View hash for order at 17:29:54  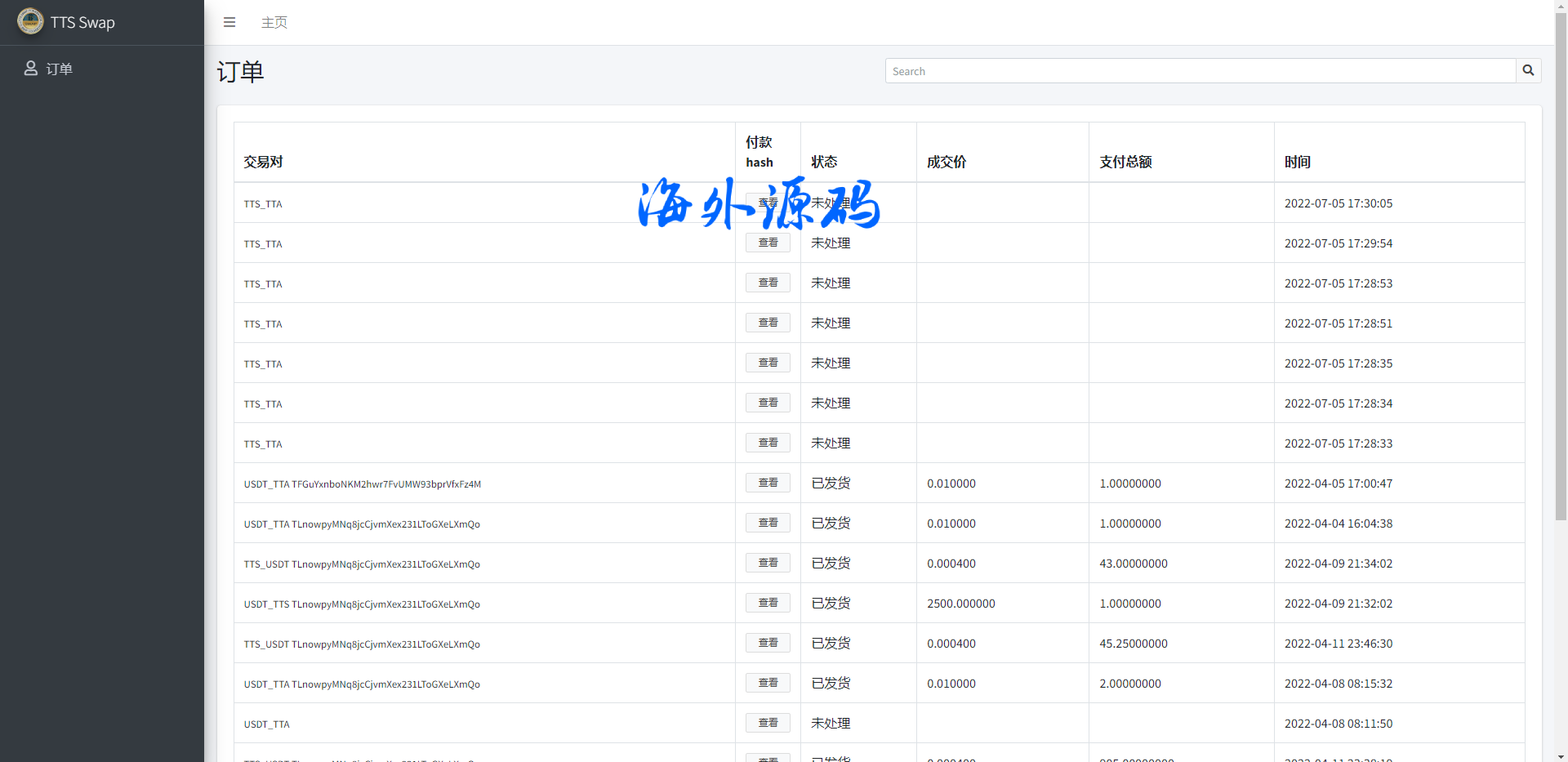pyautogui.click(x=768, y=243)
